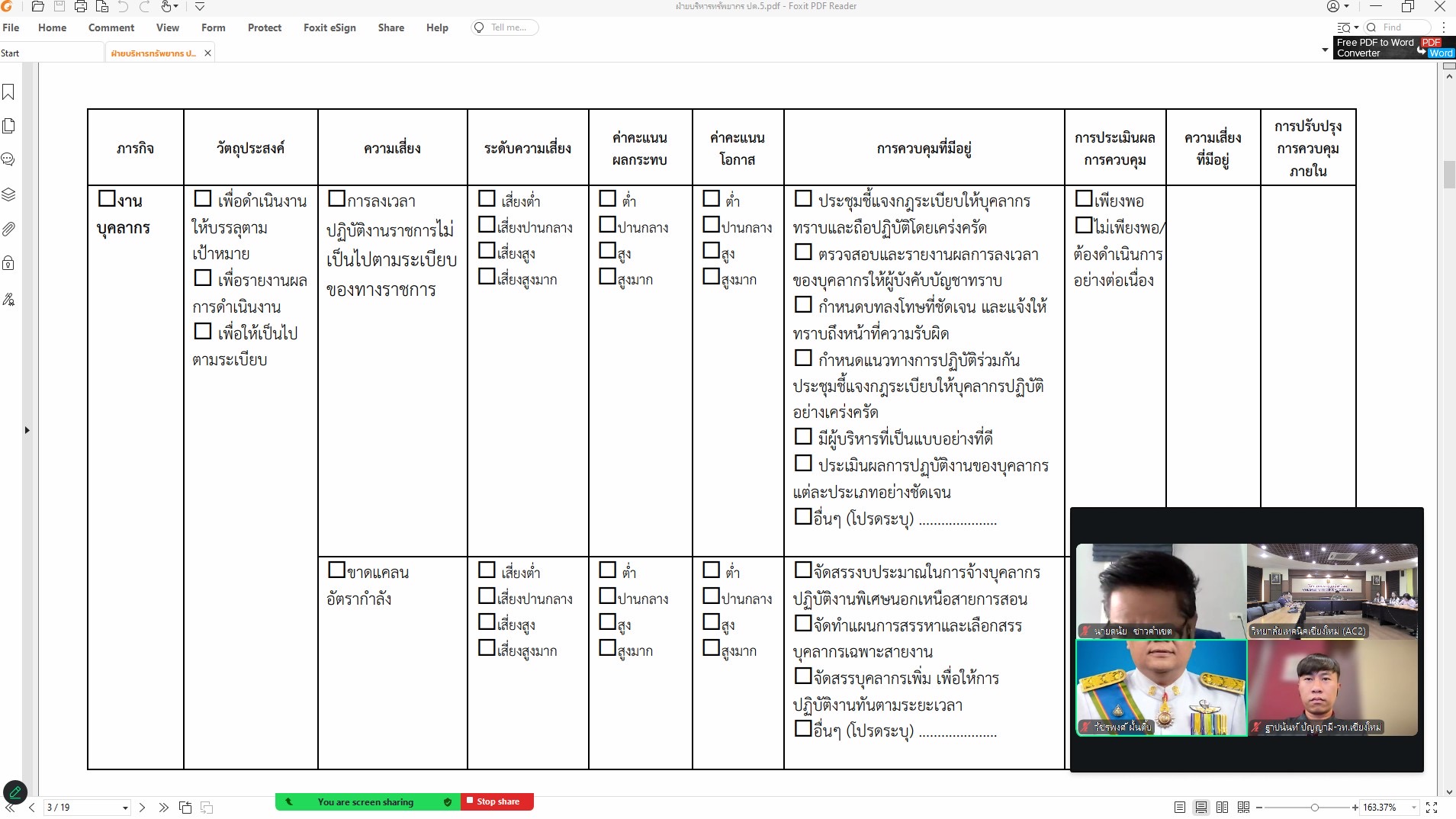Open the Bookmarks panel in left sidebar
The width and height of the screenshot is (1456, 819).
[8, 92]
